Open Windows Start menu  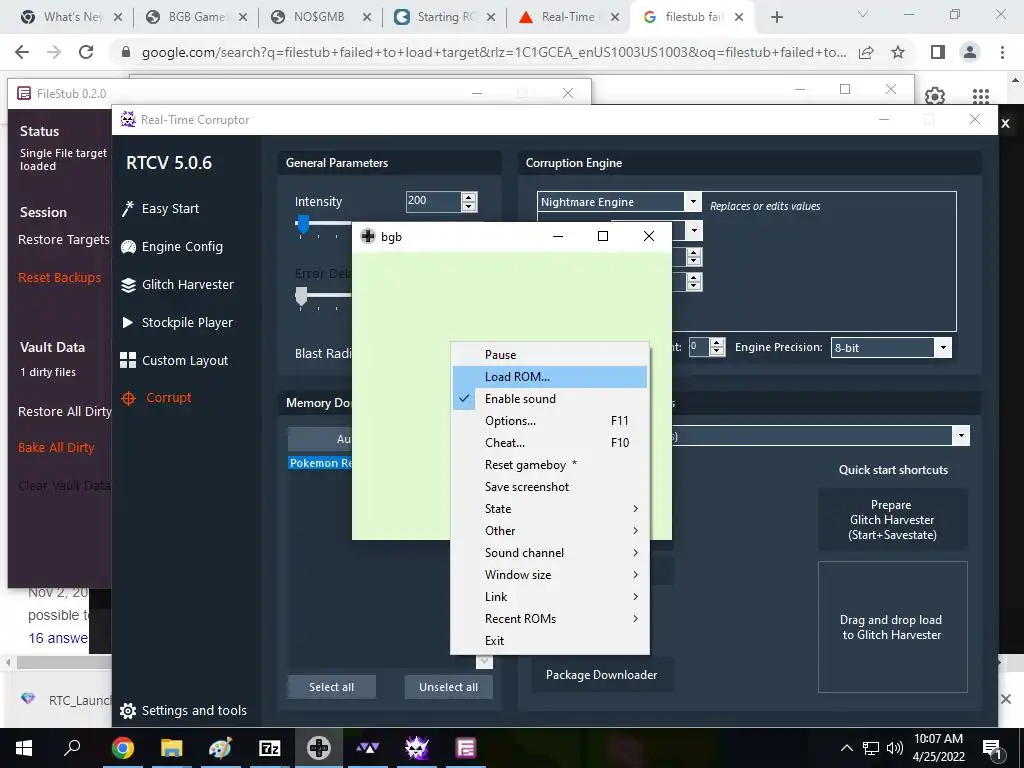[24, 748]
